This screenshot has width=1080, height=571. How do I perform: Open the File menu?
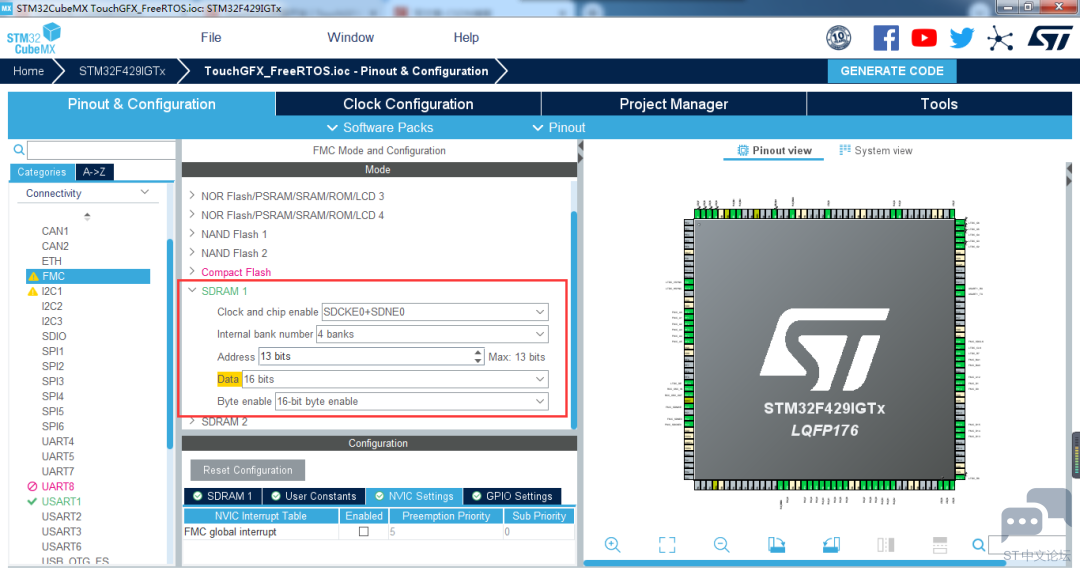(211, 38)
